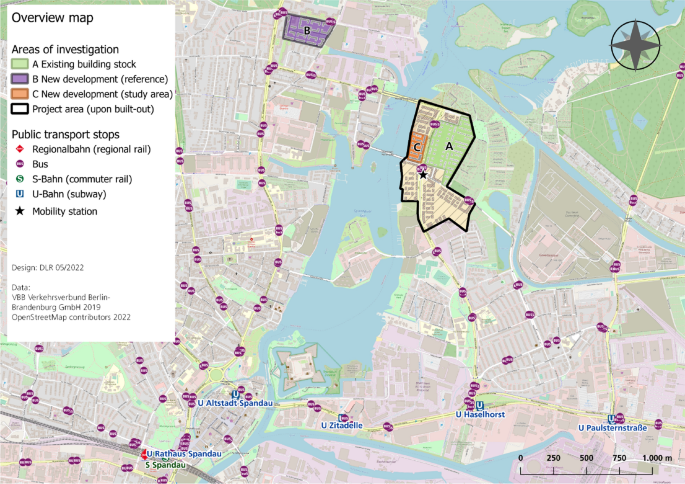
Task: Click the 'U Paulsternstraße' station label
Action: tap(612, 428)
